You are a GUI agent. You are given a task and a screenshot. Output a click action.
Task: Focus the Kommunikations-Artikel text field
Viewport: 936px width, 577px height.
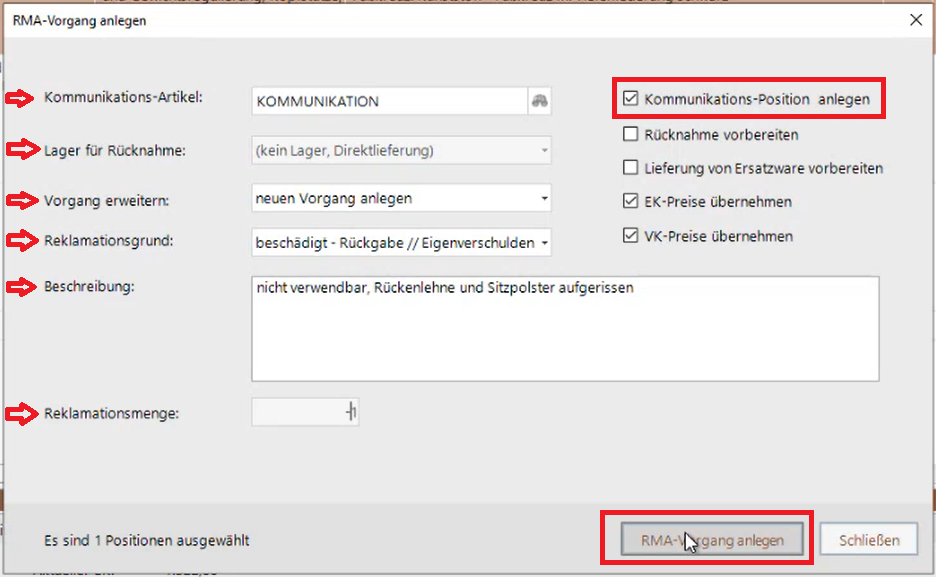coord(389,101)
